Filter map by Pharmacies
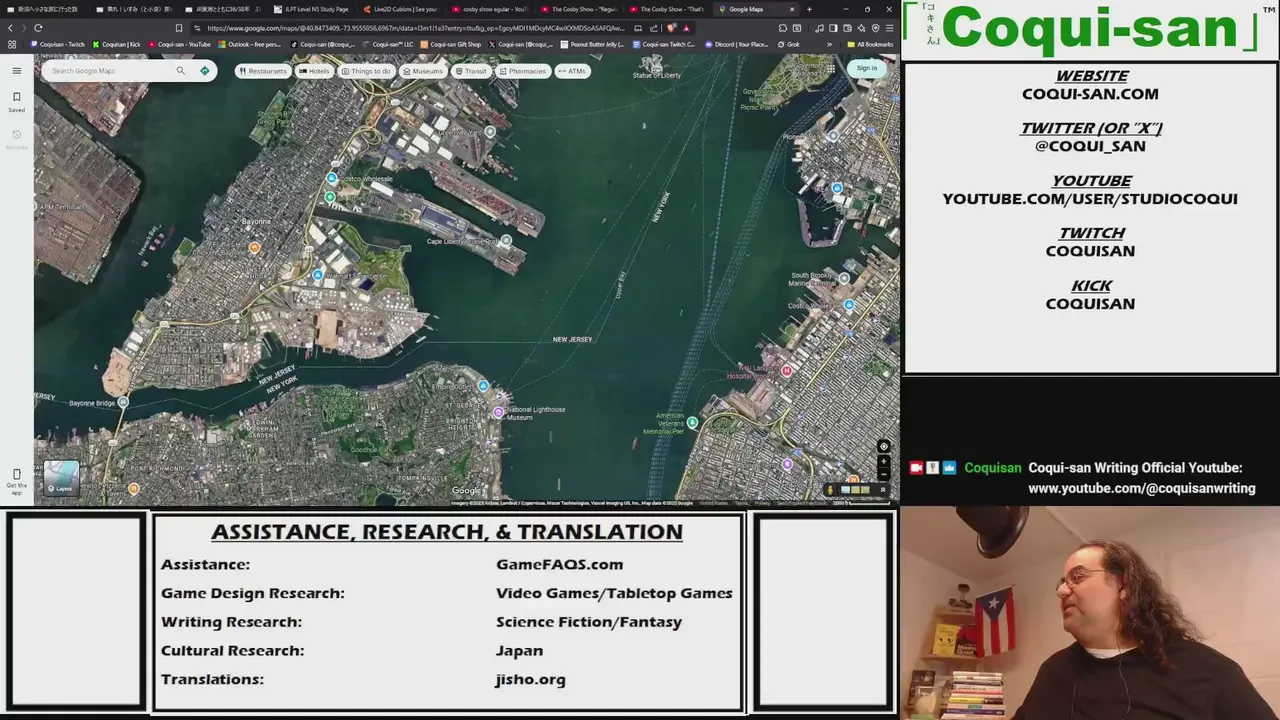 coord(523,71)
